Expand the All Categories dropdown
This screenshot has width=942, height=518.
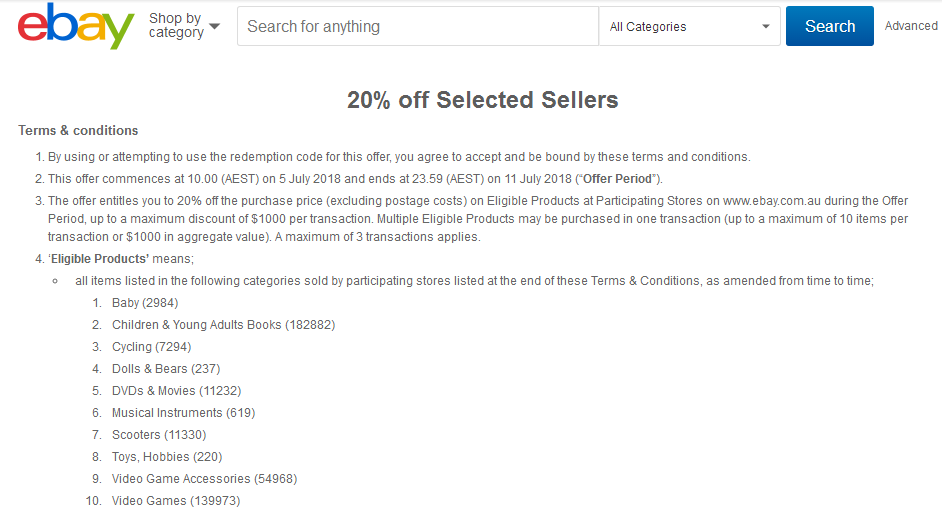point(690,26)
